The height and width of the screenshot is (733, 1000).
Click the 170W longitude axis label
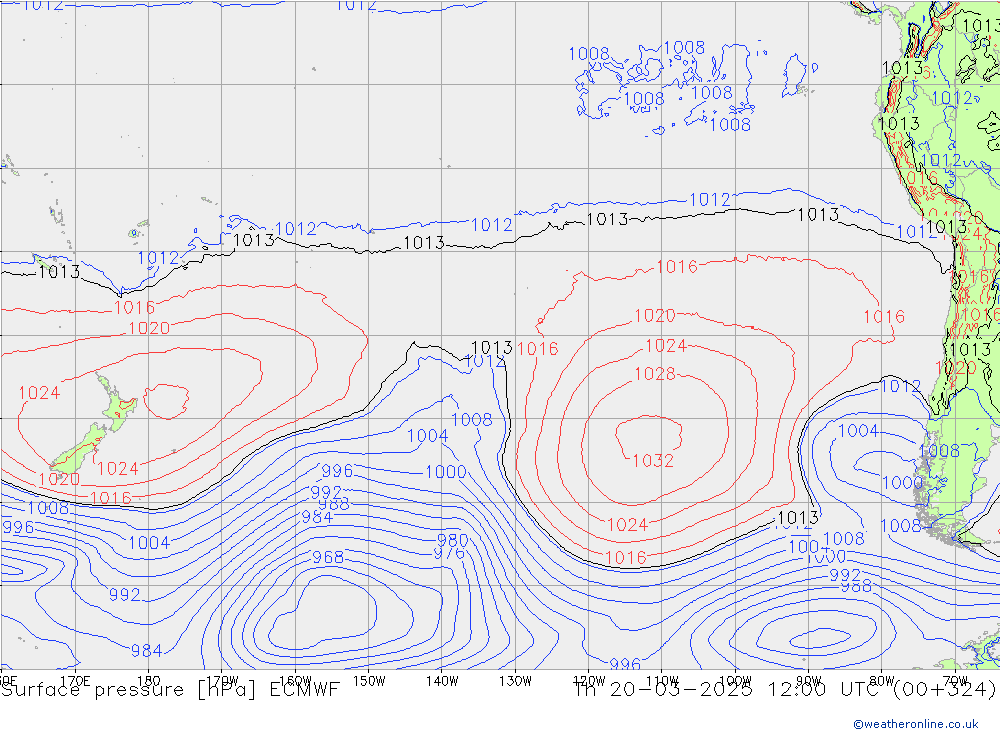(x=223, y=681)
